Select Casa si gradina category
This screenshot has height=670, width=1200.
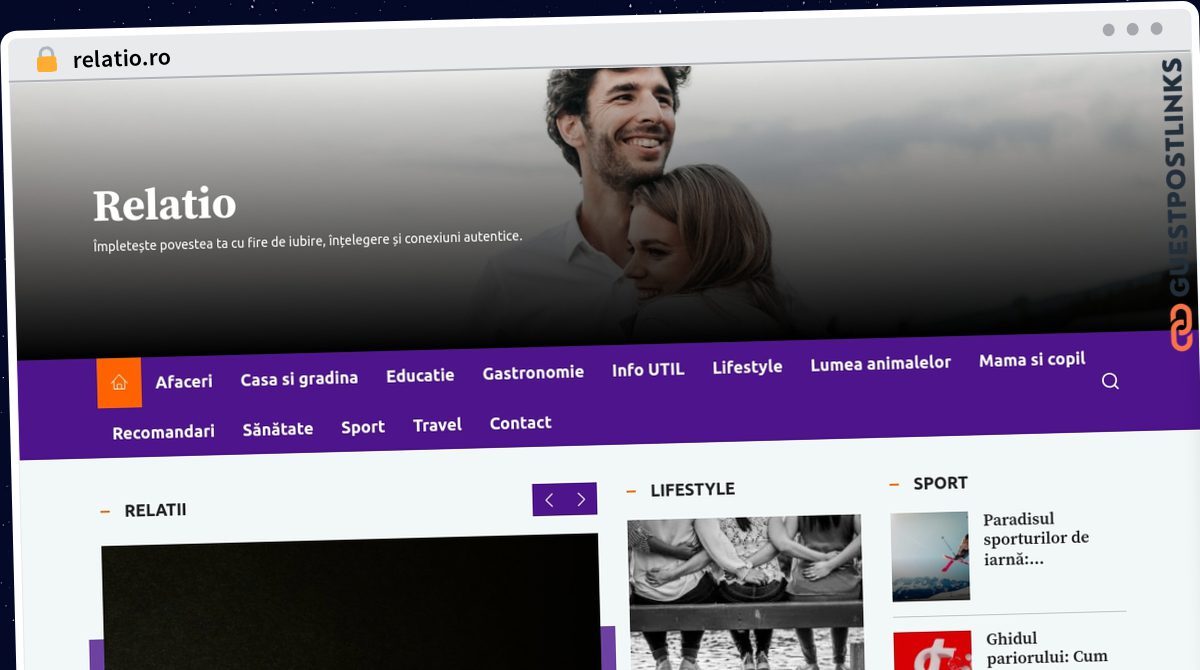click(299, 378)
